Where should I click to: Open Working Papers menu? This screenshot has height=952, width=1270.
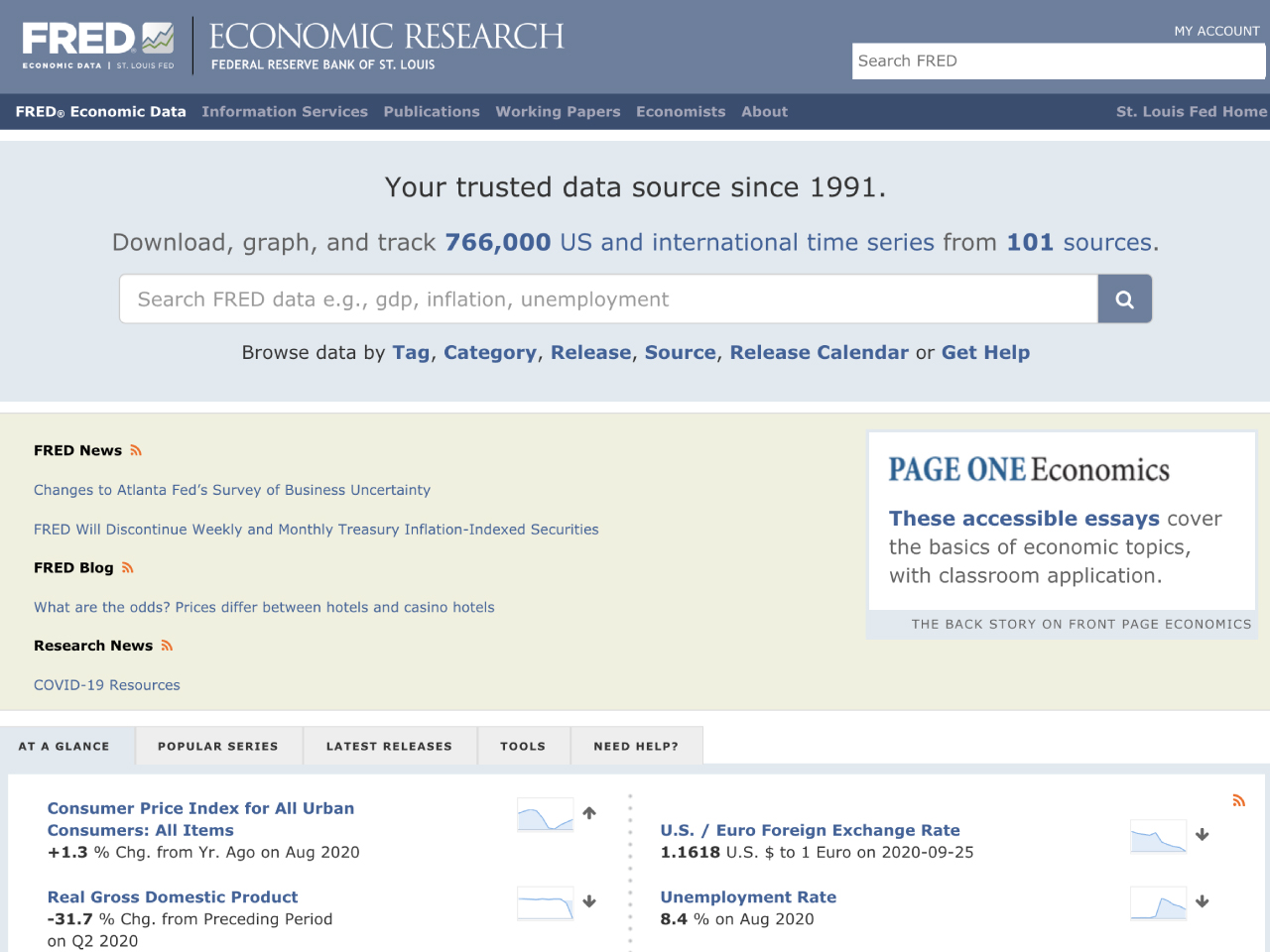(x=558, y=112)
